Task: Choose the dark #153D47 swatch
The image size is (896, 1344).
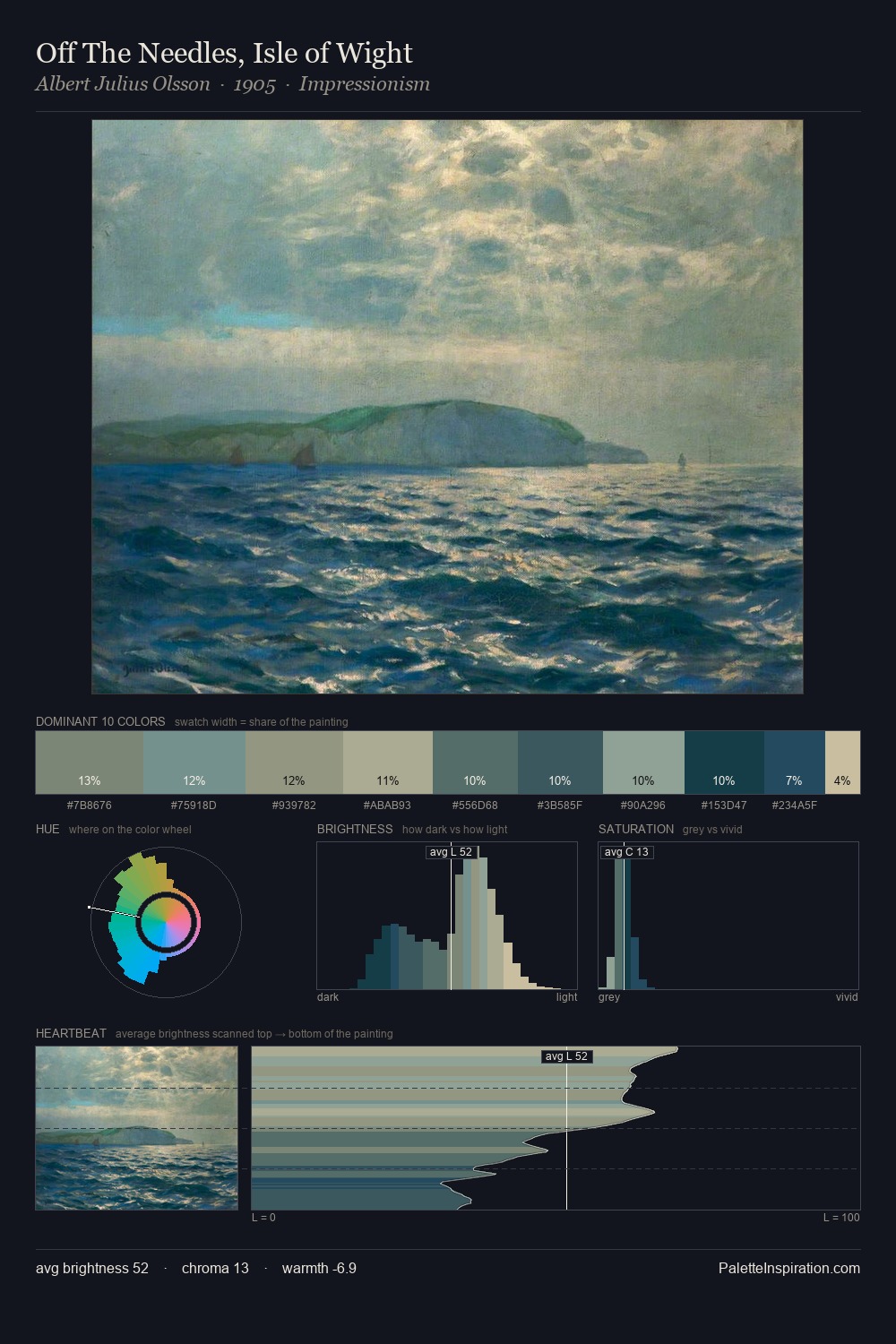Action: coord(724,762)
